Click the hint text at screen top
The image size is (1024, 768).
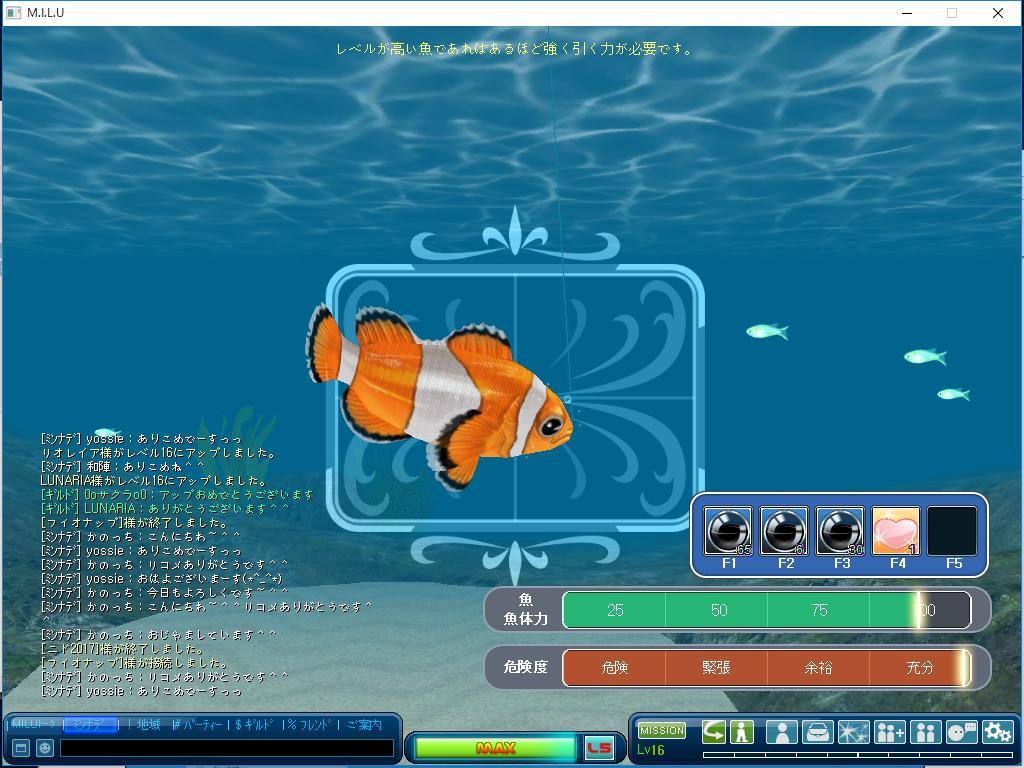coord(515,48)
